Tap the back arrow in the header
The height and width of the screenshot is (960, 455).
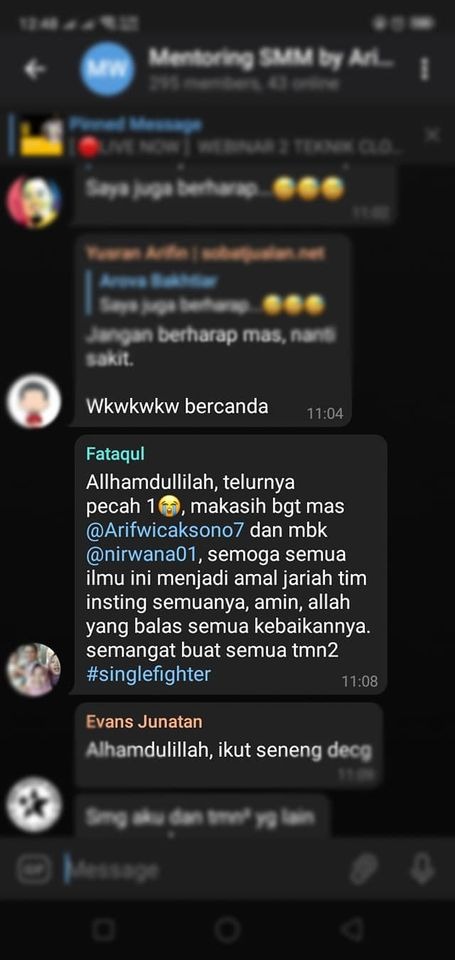click(35, 69)
